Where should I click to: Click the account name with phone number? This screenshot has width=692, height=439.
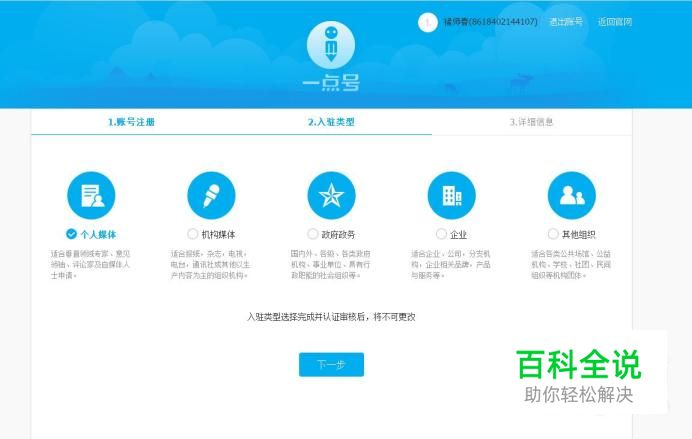(x=490, y=22)
